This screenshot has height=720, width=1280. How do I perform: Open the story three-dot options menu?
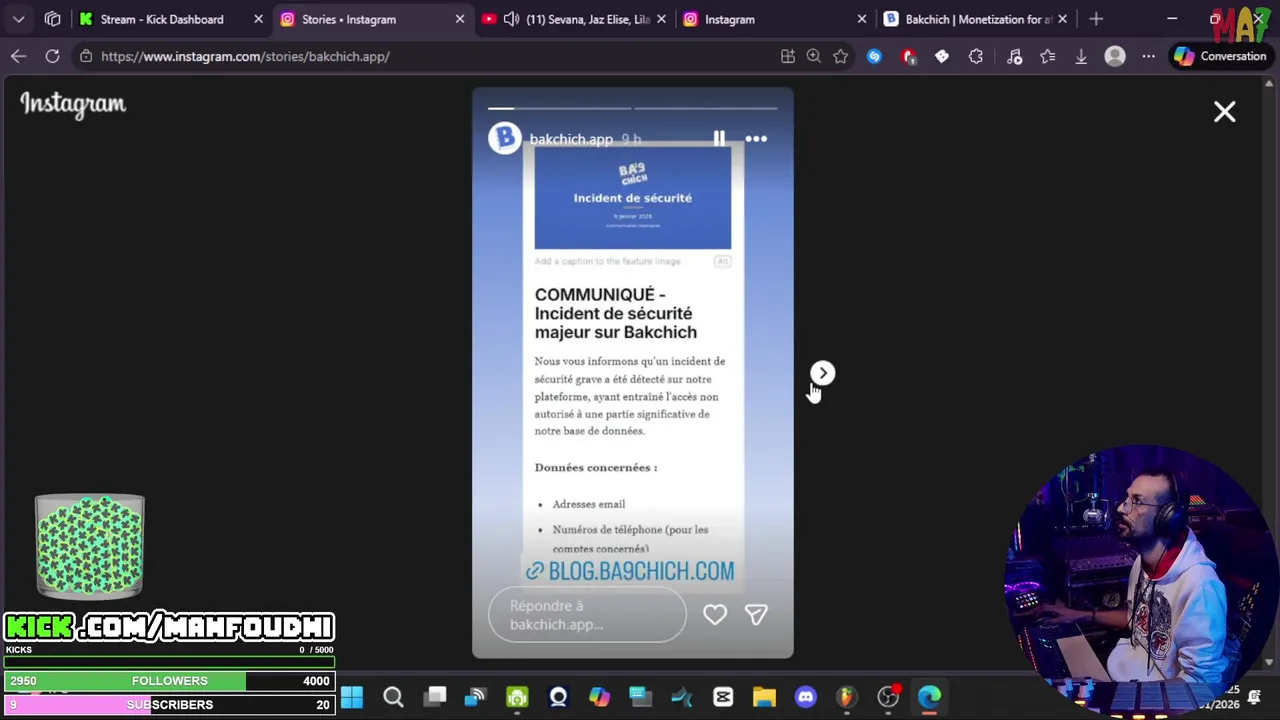click(756, 139)
